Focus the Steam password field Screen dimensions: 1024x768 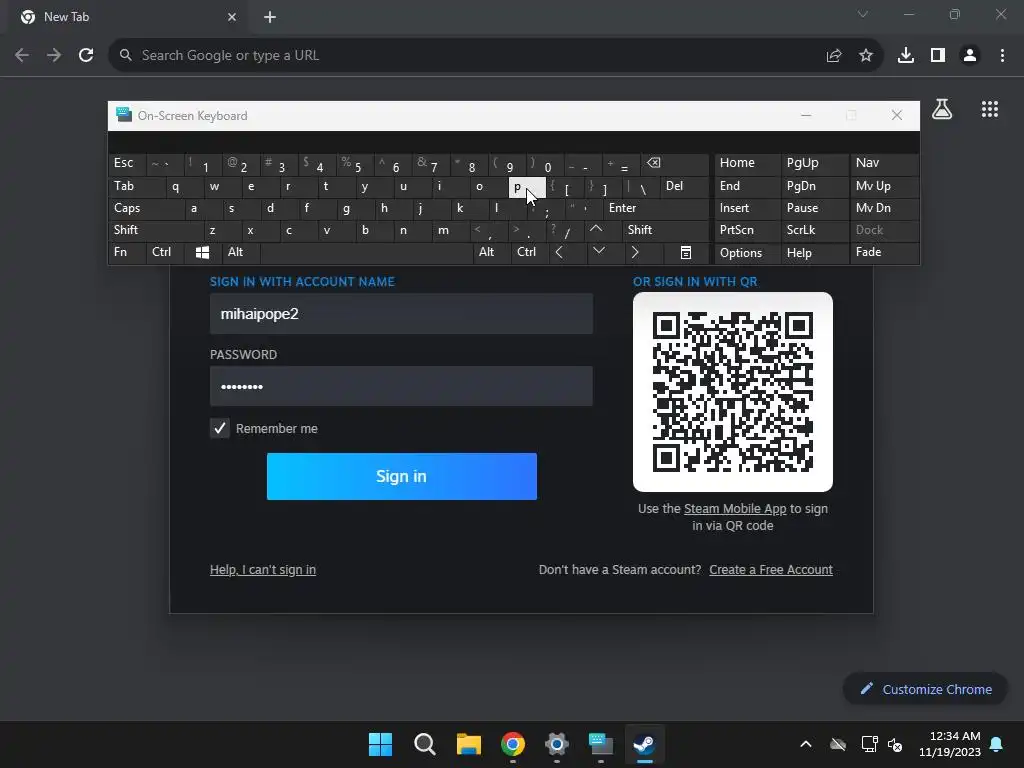coord(401,387)
